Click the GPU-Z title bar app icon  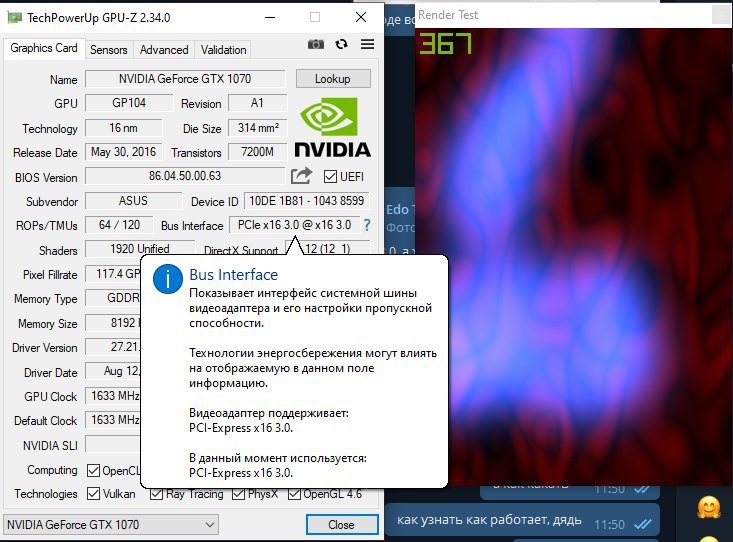(x=14, y=18)
